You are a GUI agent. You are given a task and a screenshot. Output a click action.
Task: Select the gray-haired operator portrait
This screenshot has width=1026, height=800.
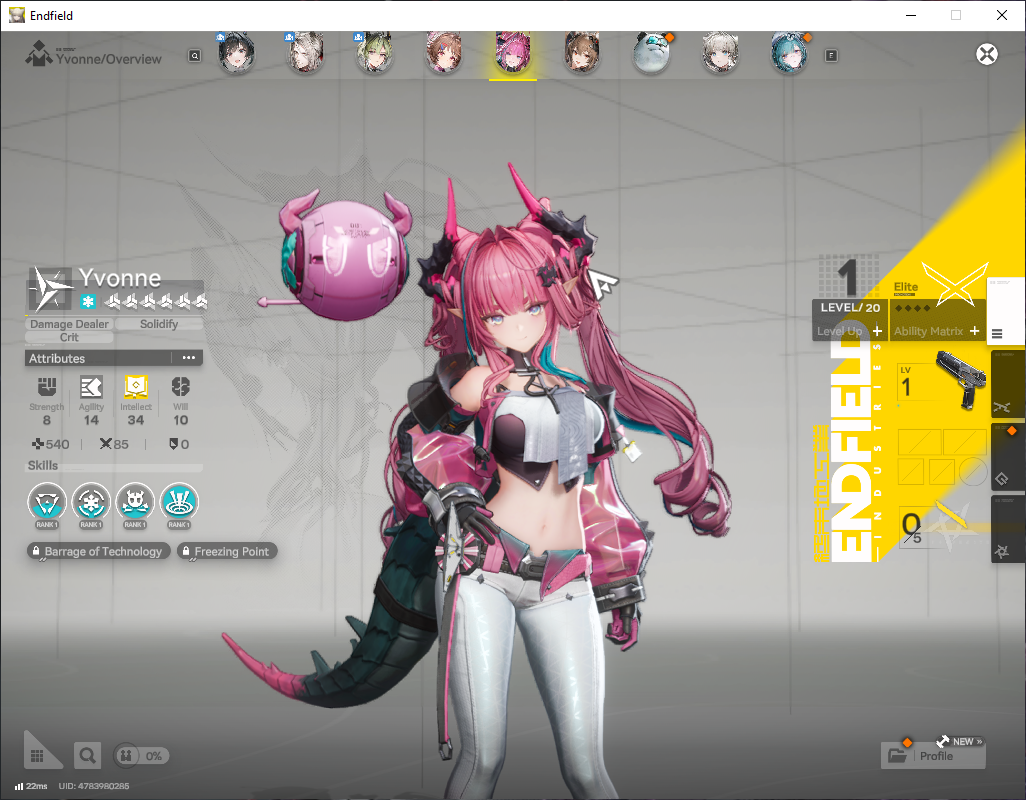tap(306, 52)
